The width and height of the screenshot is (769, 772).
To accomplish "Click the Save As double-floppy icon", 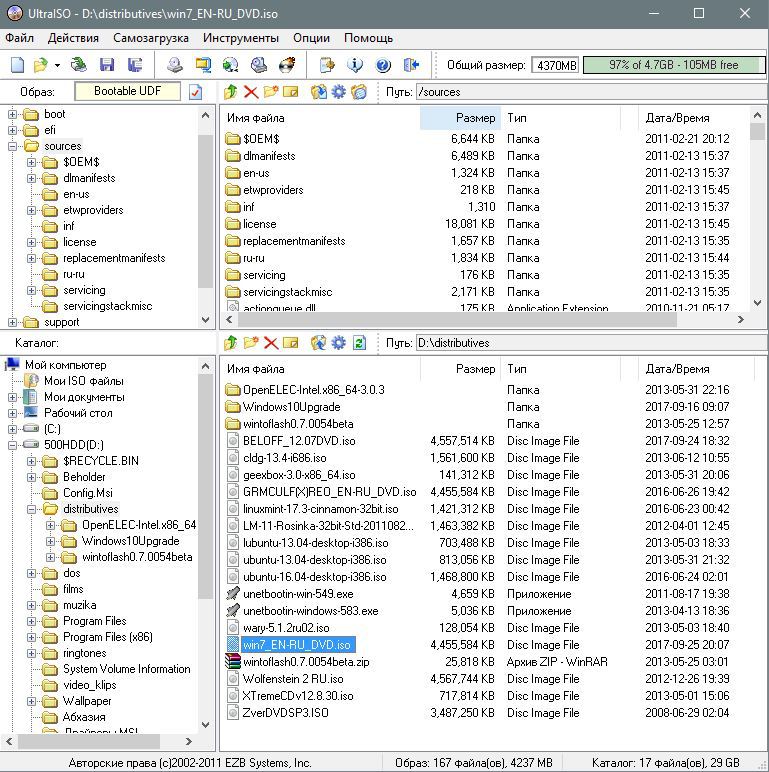I will (x=135, y=65).
